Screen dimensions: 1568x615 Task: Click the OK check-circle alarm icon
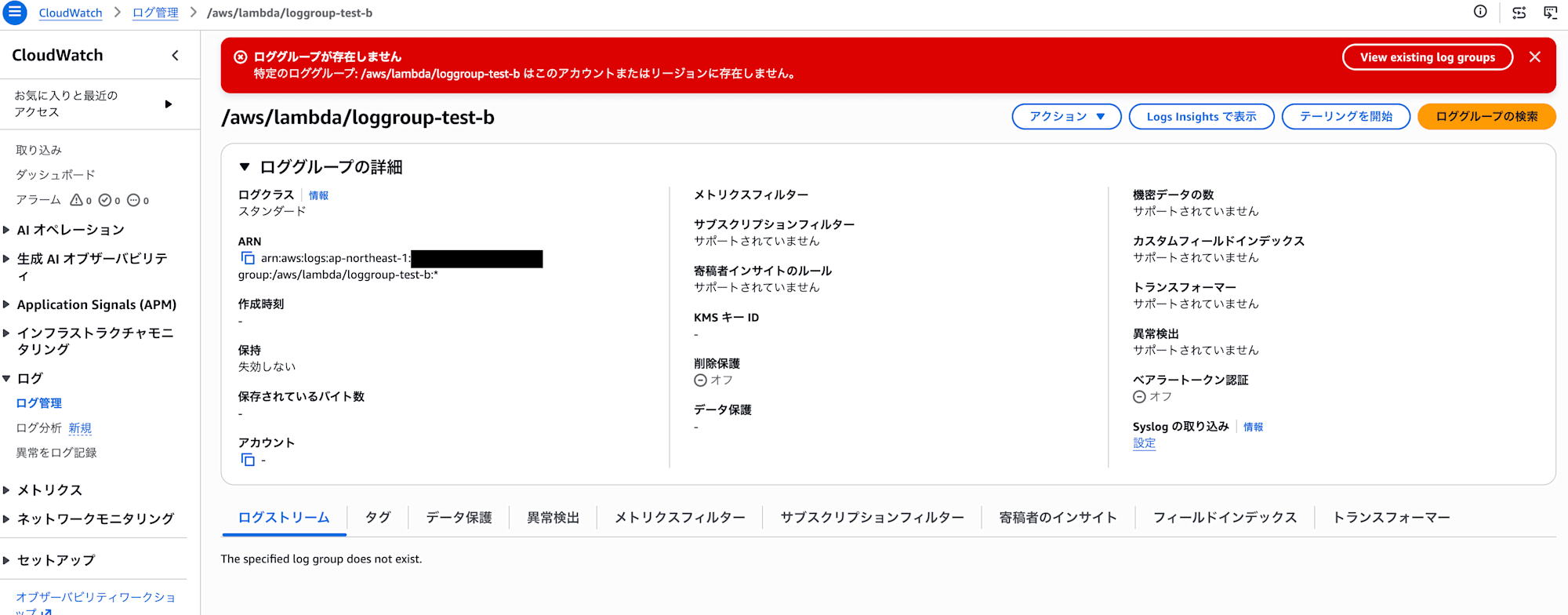[x=105, y=200]
